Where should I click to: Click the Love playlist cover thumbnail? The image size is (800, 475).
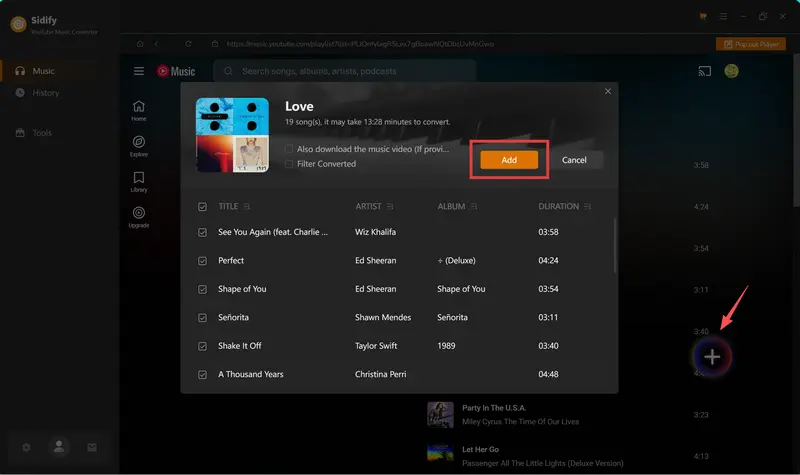click(x=232, y=135)
